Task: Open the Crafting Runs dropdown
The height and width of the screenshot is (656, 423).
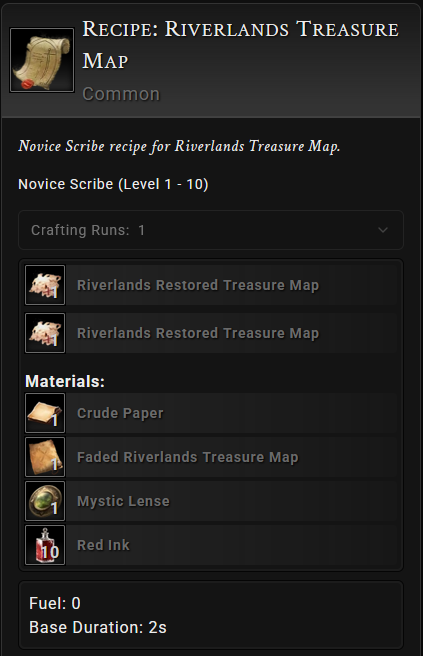Action: [x=211, y=230]
